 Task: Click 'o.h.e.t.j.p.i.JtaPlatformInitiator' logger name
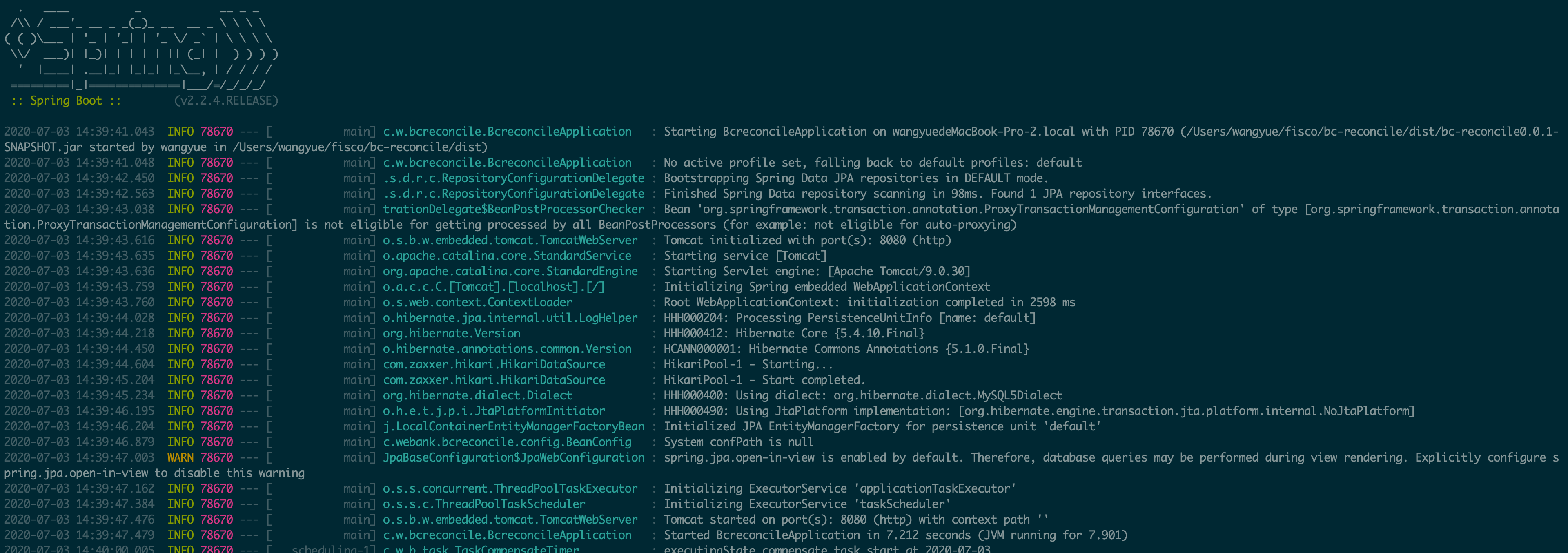point(494,411)
